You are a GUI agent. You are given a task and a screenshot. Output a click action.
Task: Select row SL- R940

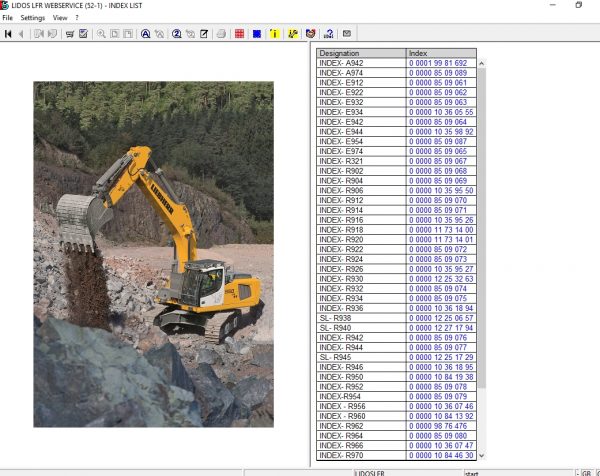(x=396, y=328)
